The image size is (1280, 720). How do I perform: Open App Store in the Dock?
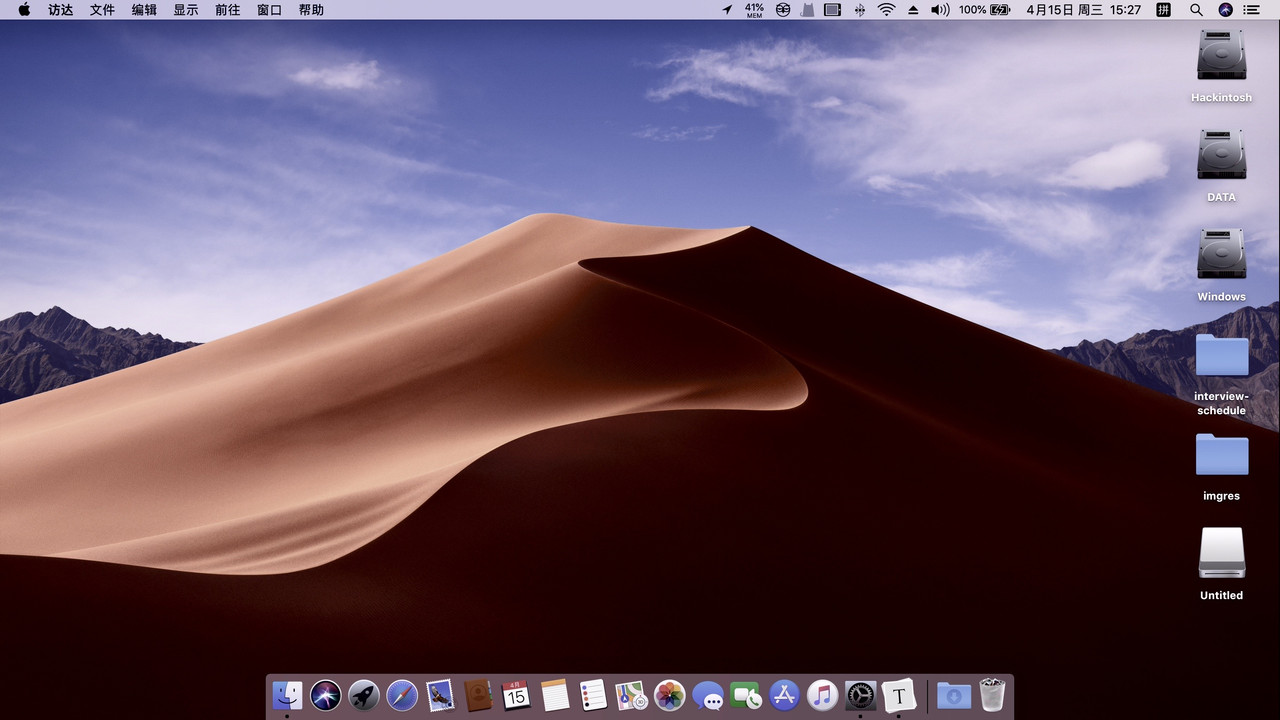click(x=784, y=694)
